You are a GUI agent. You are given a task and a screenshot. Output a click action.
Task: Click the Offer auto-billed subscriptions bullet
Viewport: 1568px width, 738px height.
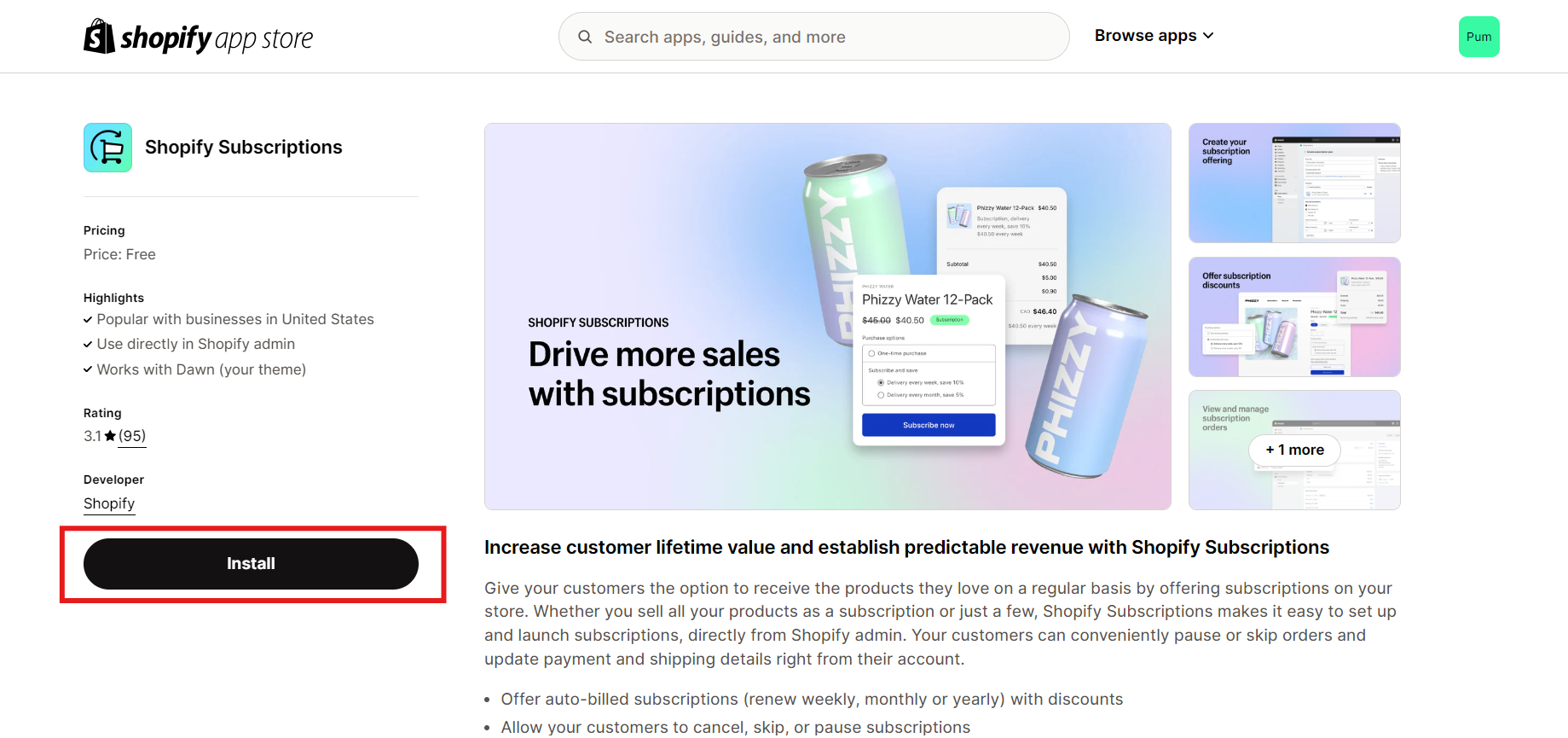(813, 700)
